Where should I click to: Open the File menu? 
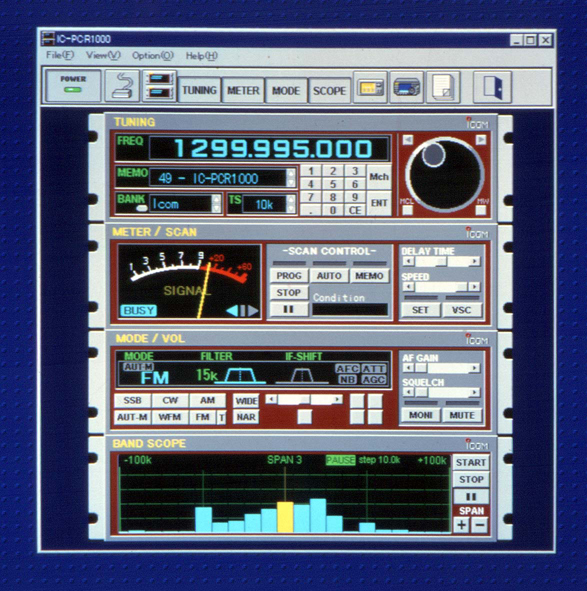click(x=60, y=55)
